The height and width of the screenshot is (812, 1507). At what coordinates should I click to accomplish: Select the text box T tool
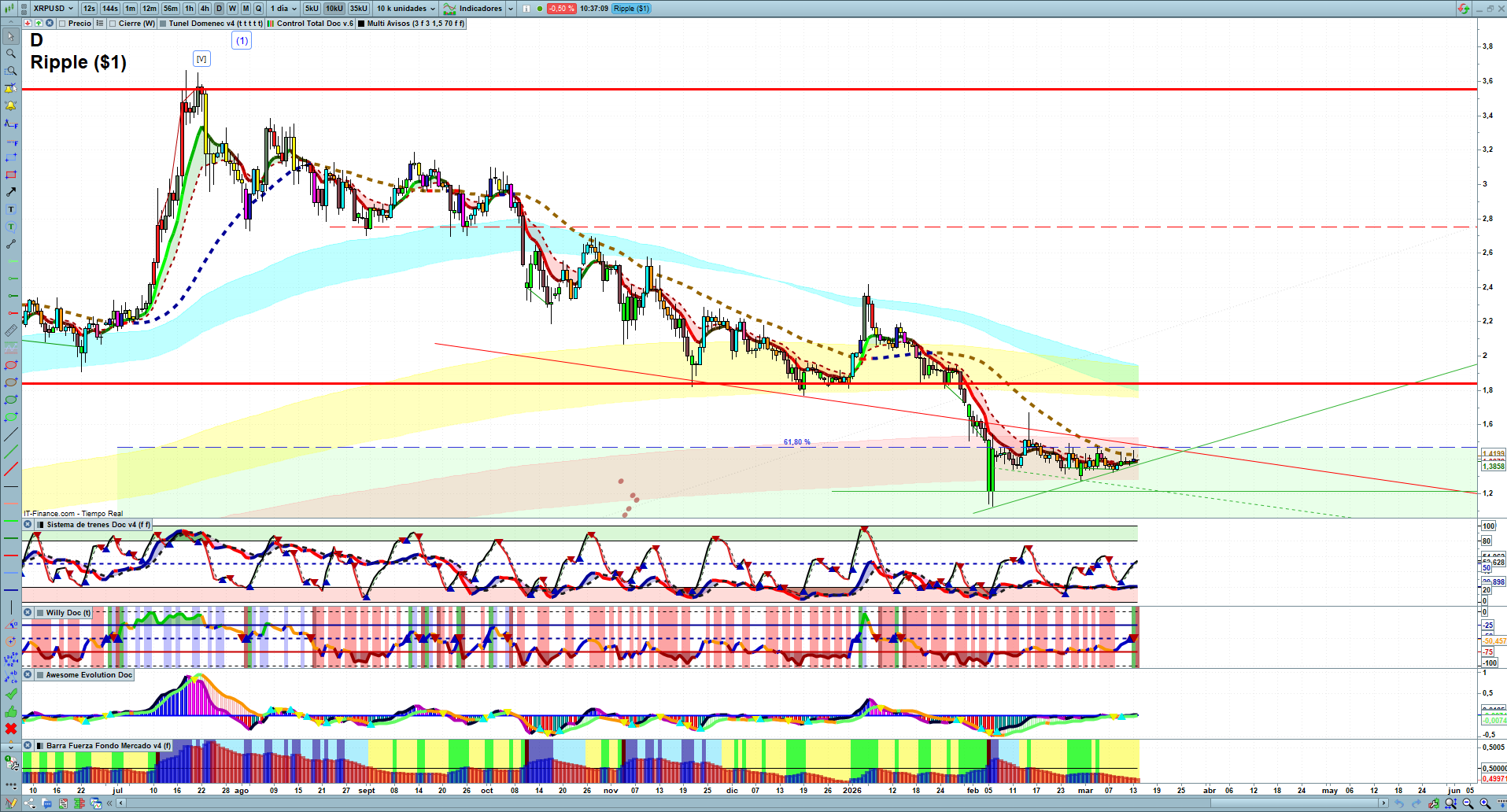click(x=11, y=209)
